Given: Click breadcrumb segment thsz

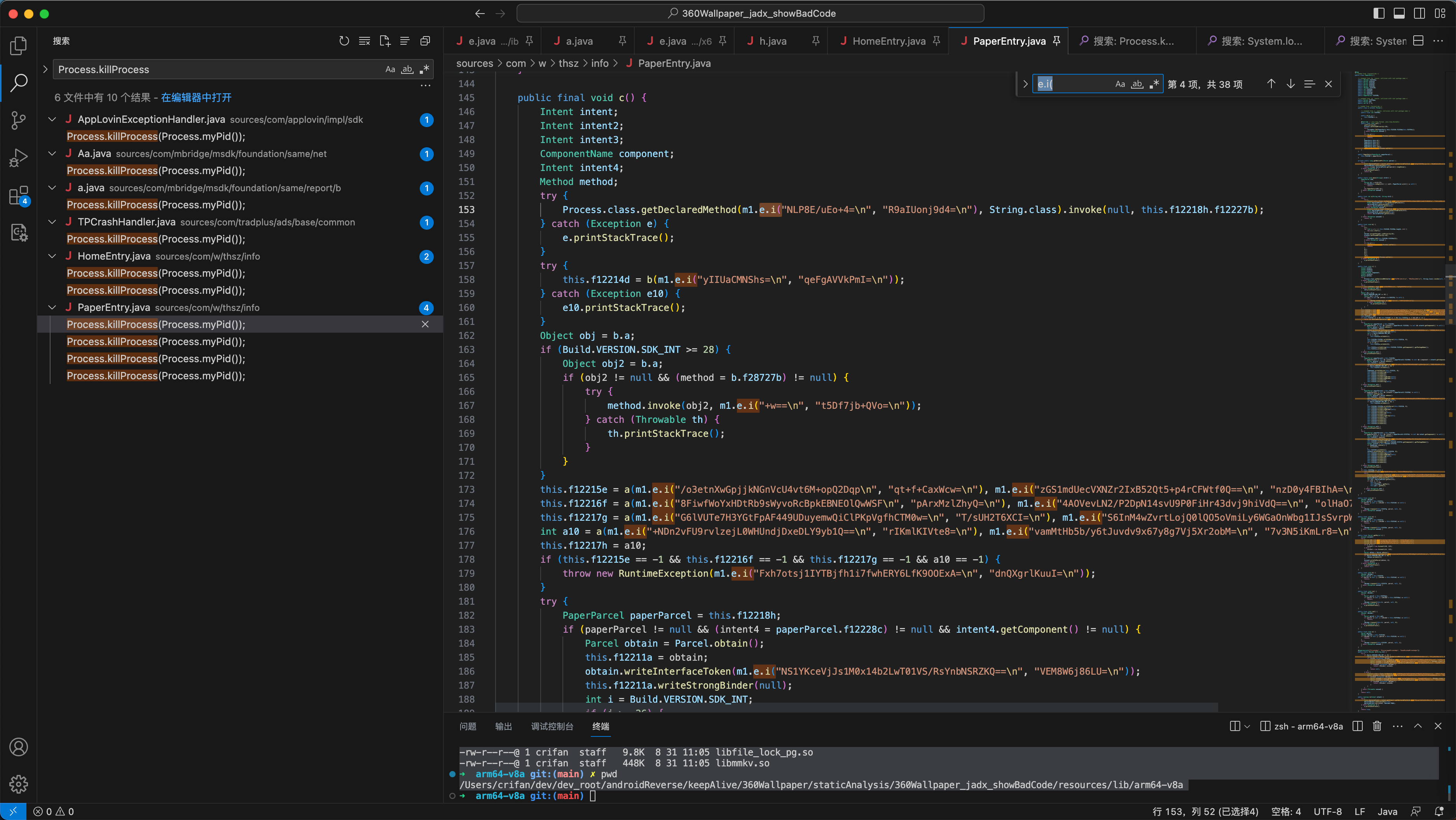Looking at the screenshot, I should point(568,63).
